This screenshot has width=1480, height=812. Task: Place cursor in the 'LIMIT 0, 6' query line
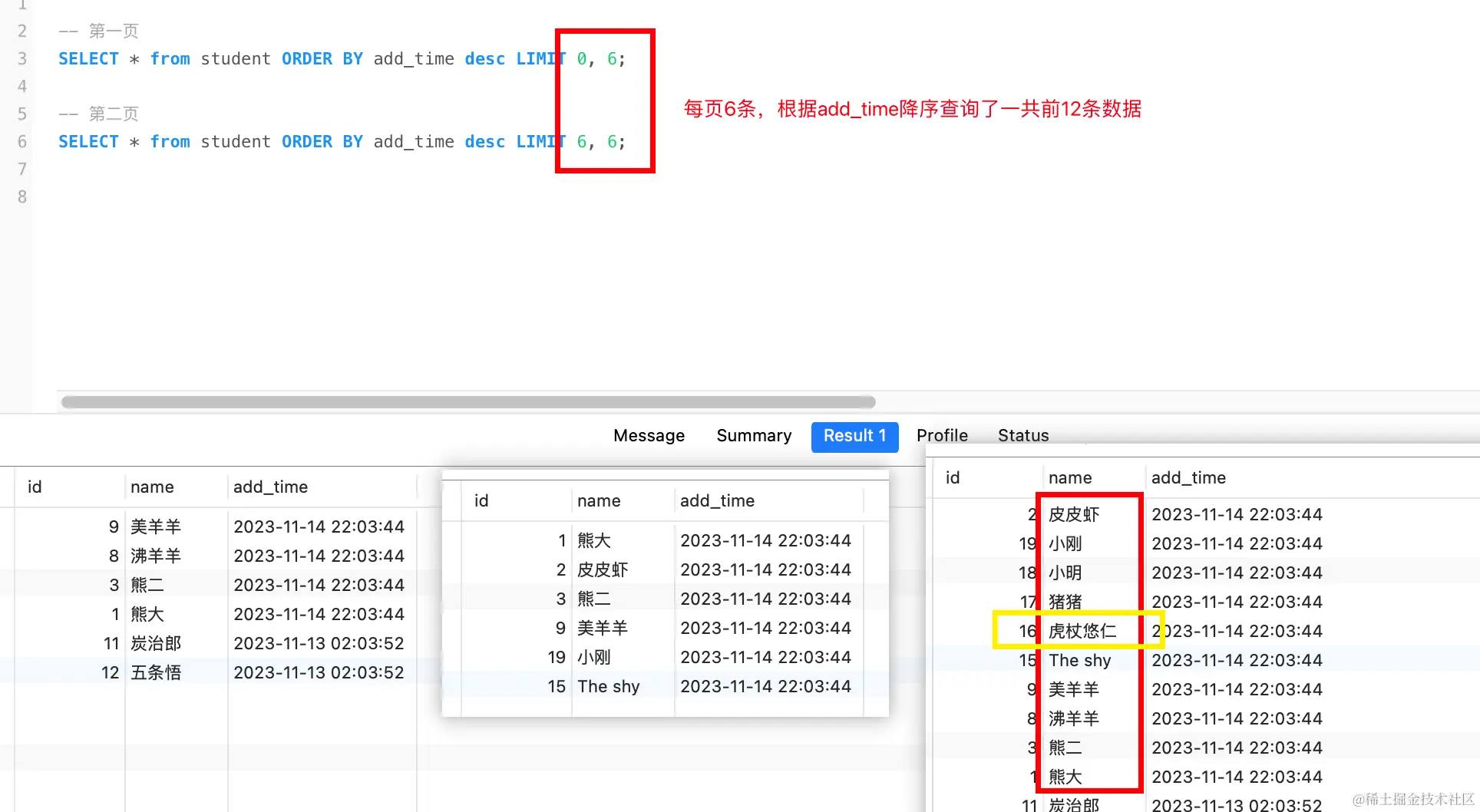[342, 59]
